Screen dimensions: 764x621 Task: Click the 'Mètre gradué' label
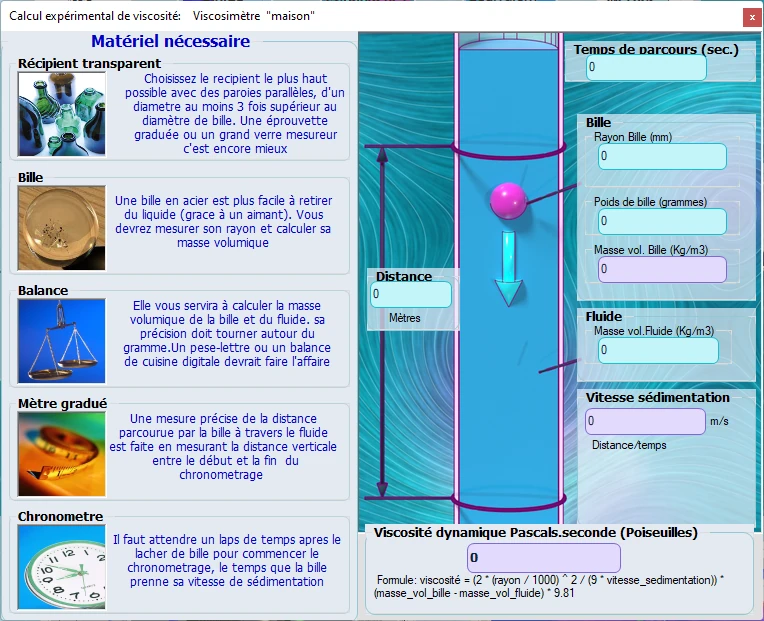point(62,403)
